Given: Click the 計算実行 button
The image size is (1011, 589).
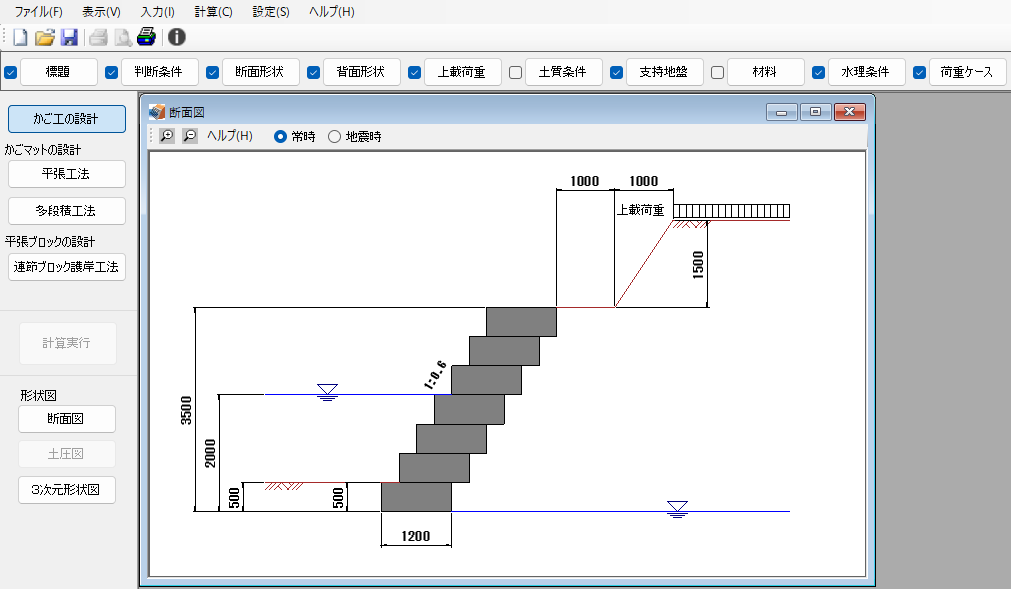Looking at the screenshot, I should (67, 343).
